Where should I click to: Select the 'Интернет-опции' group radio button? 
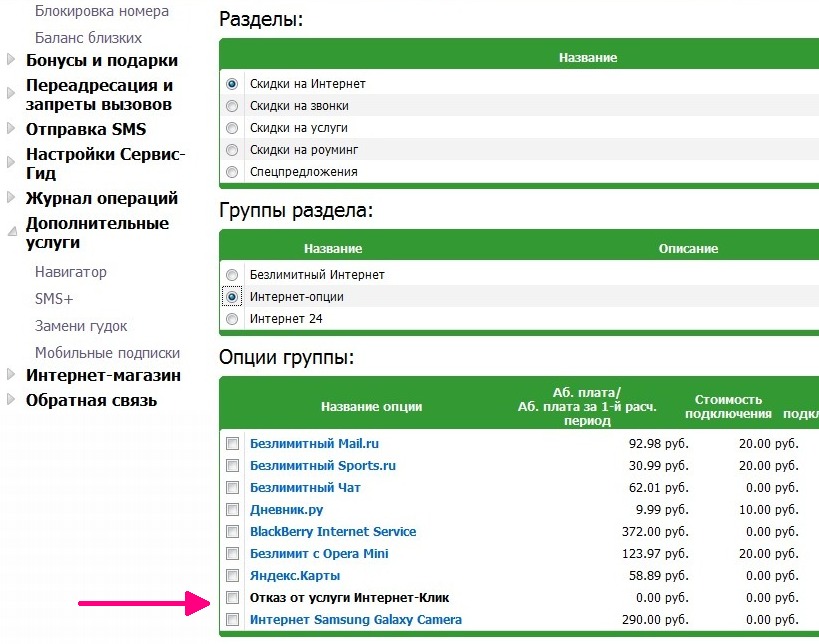pyautogui.click(x=232, y=297)
